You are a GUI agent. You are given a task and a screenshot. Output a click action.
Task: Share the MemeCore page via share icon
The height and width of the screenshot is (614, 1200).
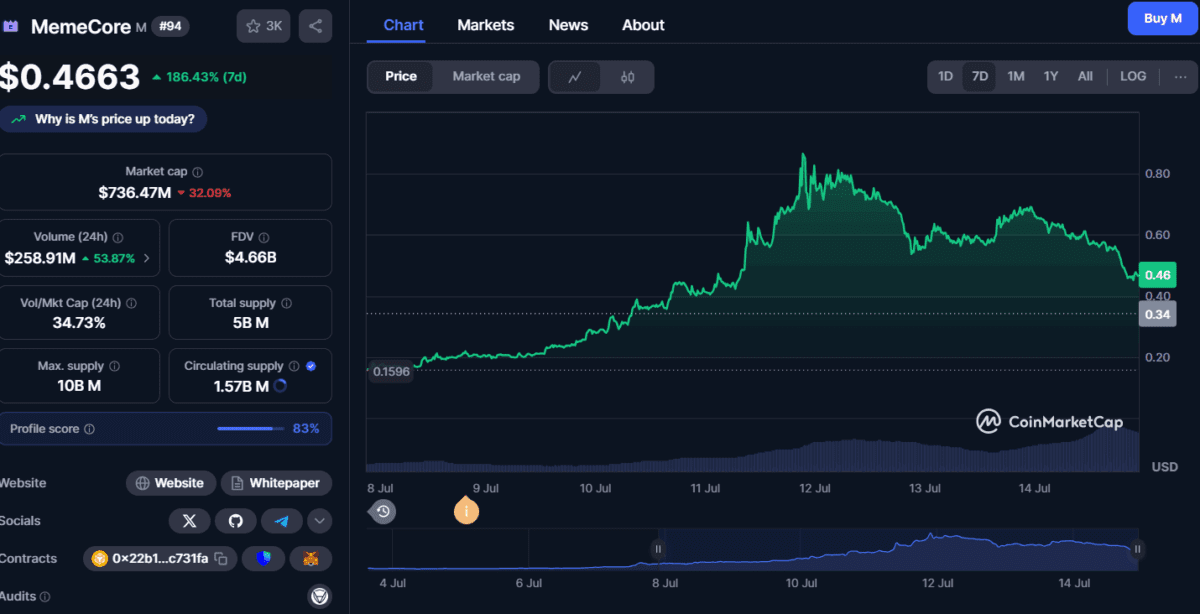click(x=315, y=26)
